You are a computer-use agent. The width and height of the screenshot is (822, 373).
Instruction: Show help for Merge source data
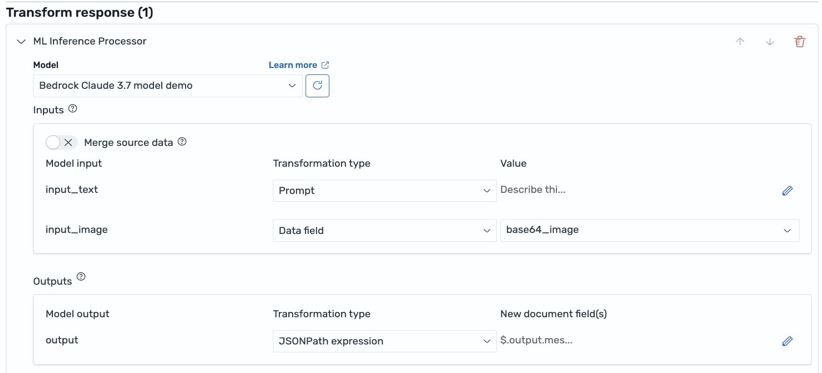pyautogui.click(x=182, y=141)
